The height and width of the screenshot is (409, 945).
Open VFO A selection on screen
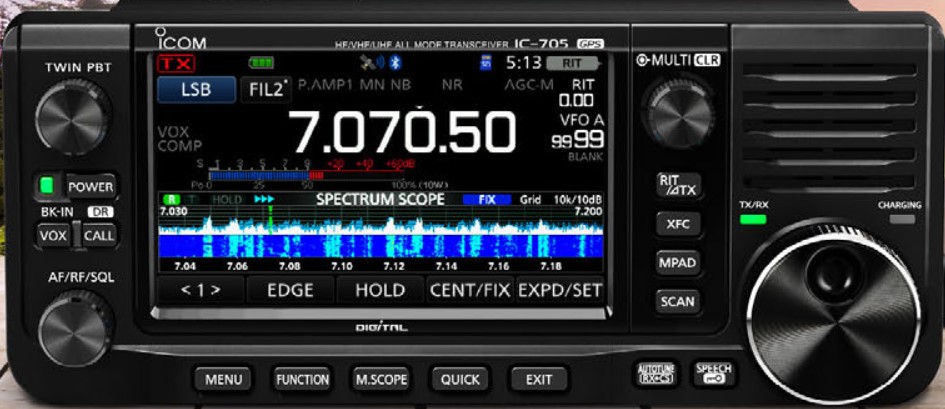point(582,120)
